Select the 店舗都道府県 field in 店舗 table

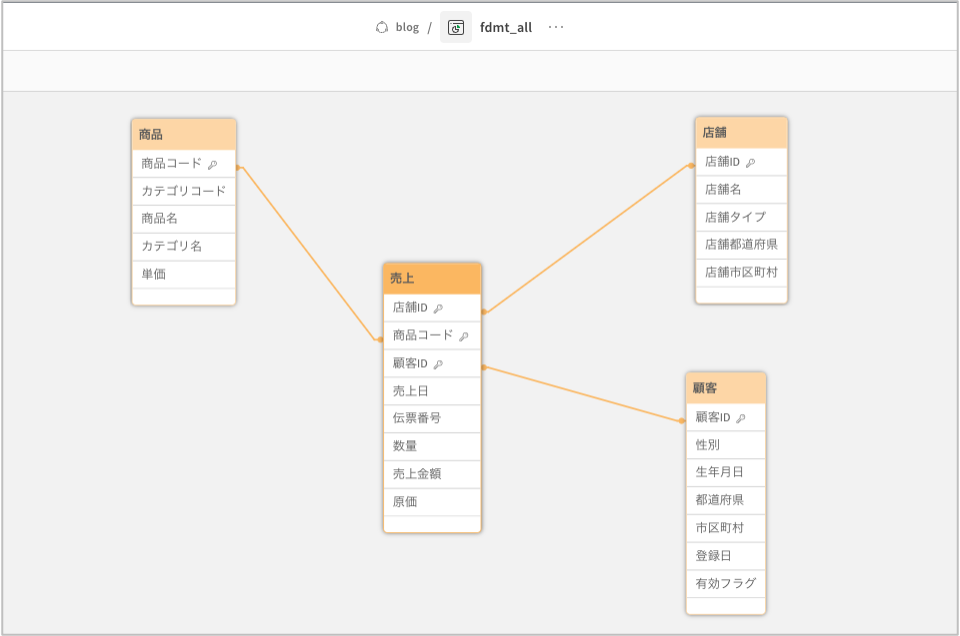pos(741,244)
